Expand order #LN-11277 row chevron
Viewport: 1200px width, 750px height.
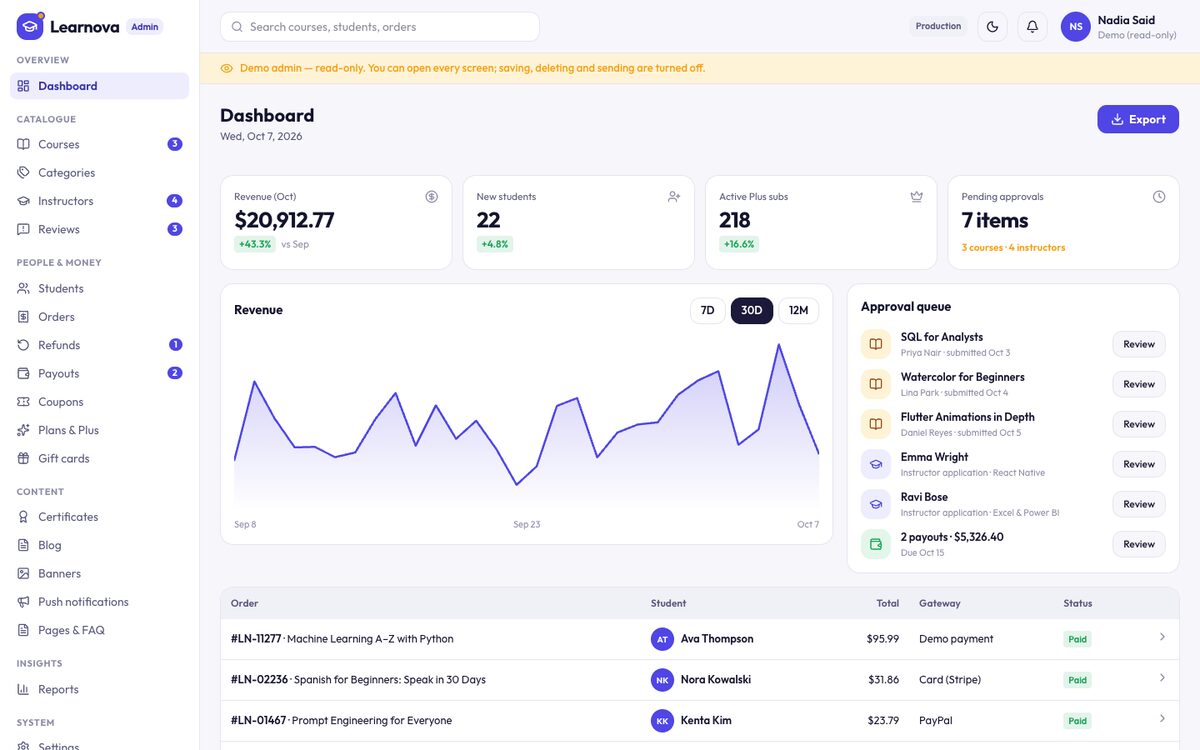[1162, 637]
